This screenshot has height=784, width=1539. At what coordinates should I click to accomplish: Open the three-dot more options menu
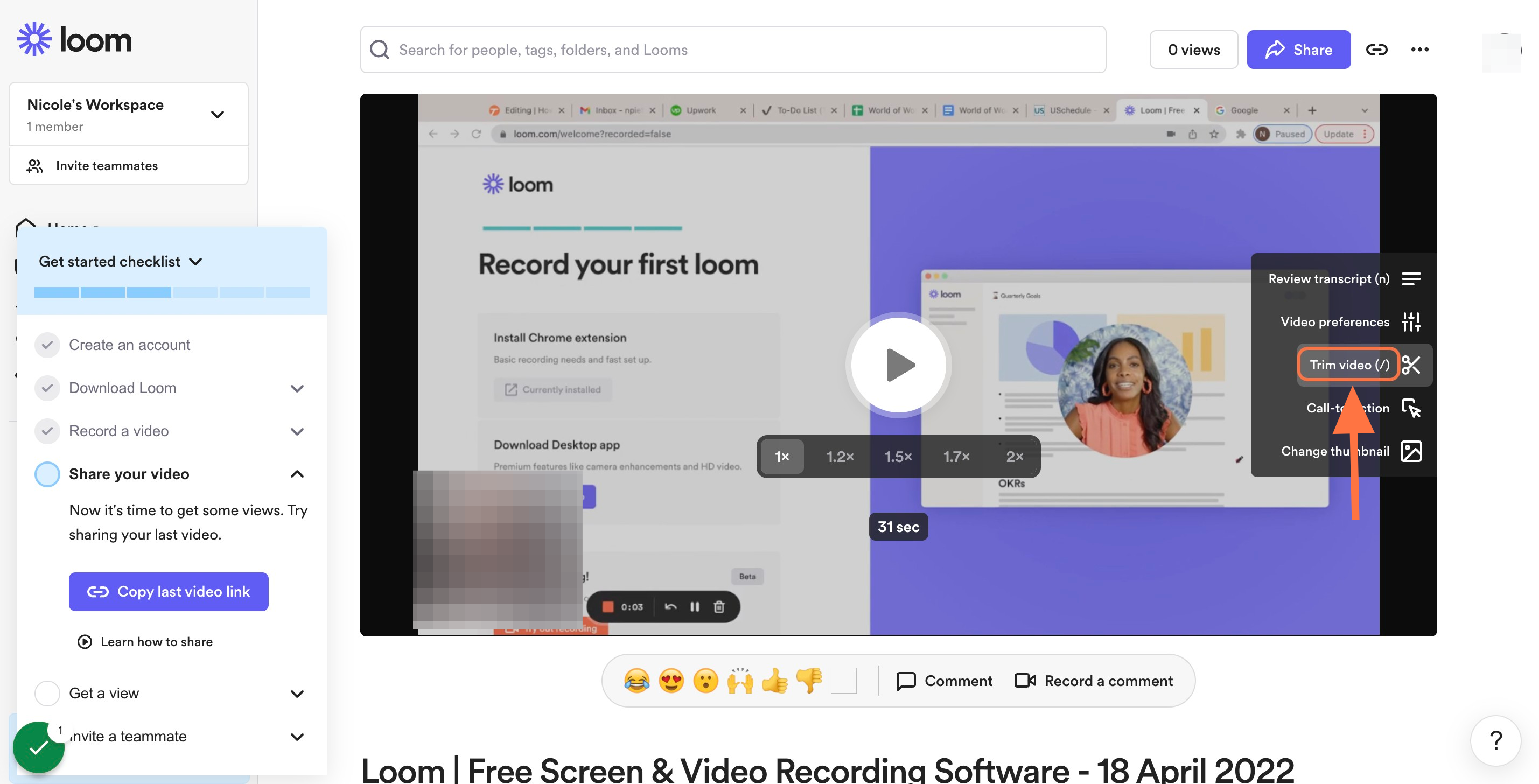[x=1419, y=50]
